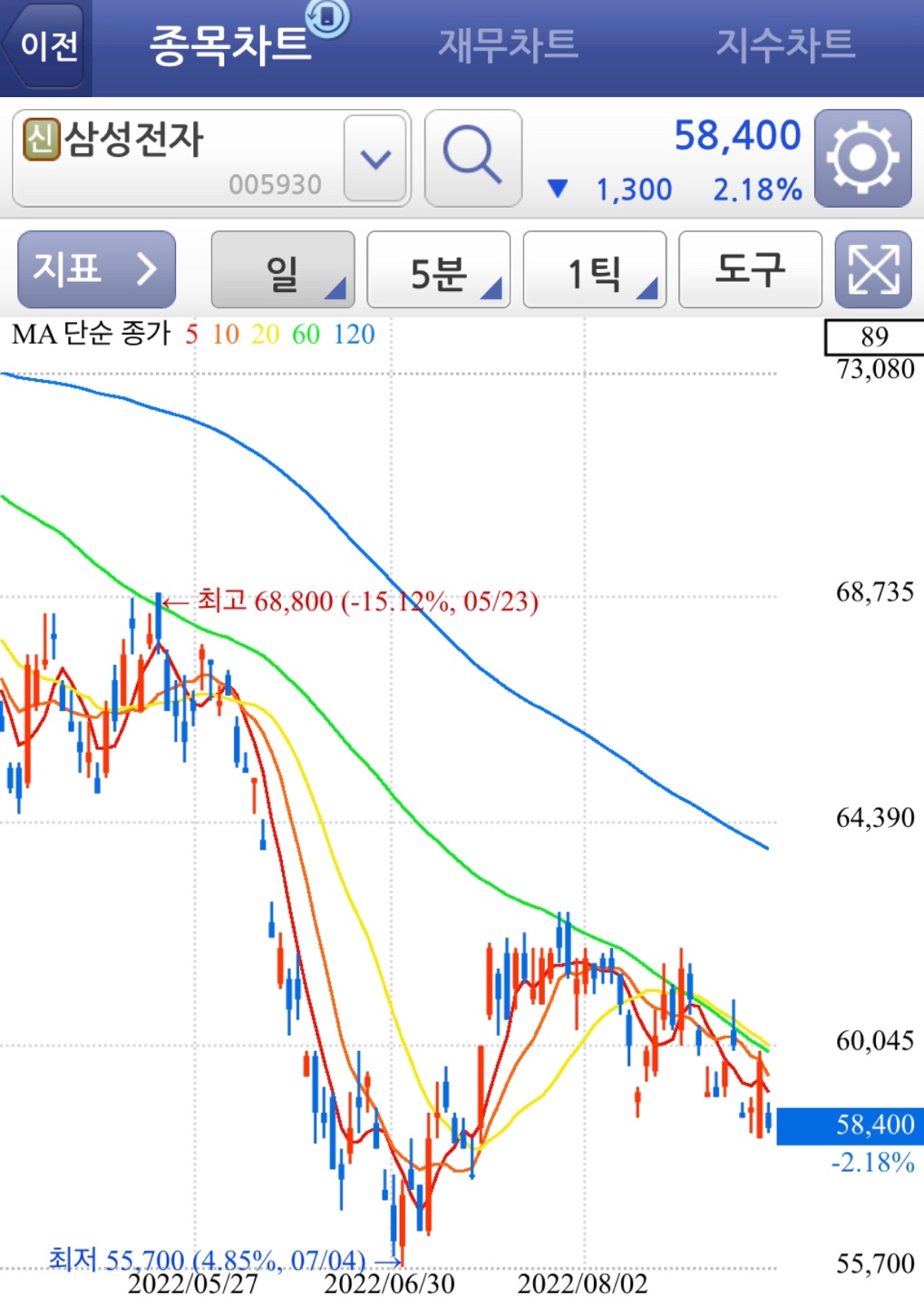Open chart settings gear icon
The height and width of the screenshot is (1306, 924).
pyautogui.click(x=862, y=158)
